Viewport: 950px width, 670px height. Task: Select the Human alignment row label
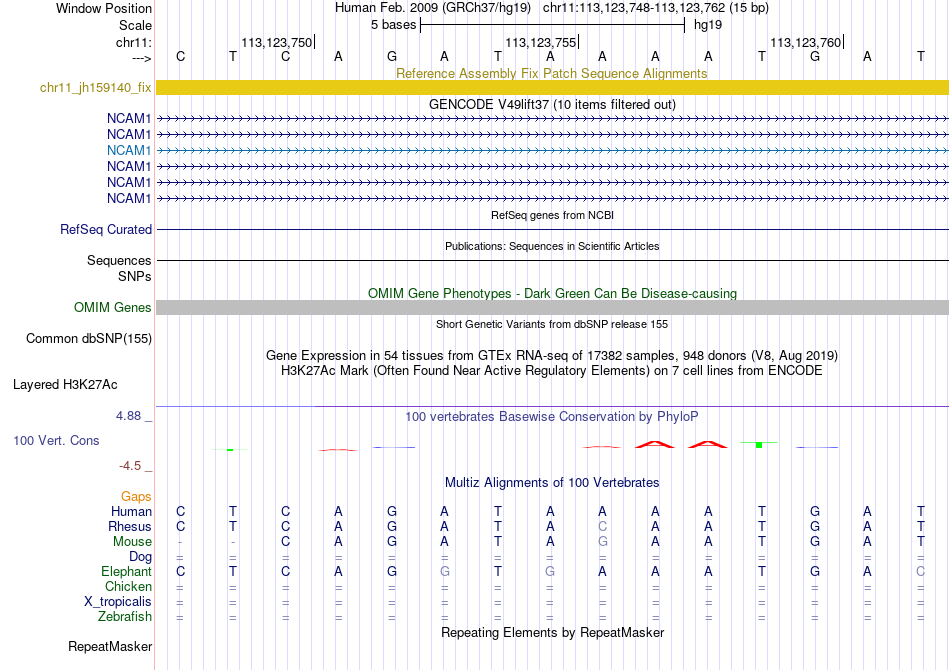click(x=131, y=512)
